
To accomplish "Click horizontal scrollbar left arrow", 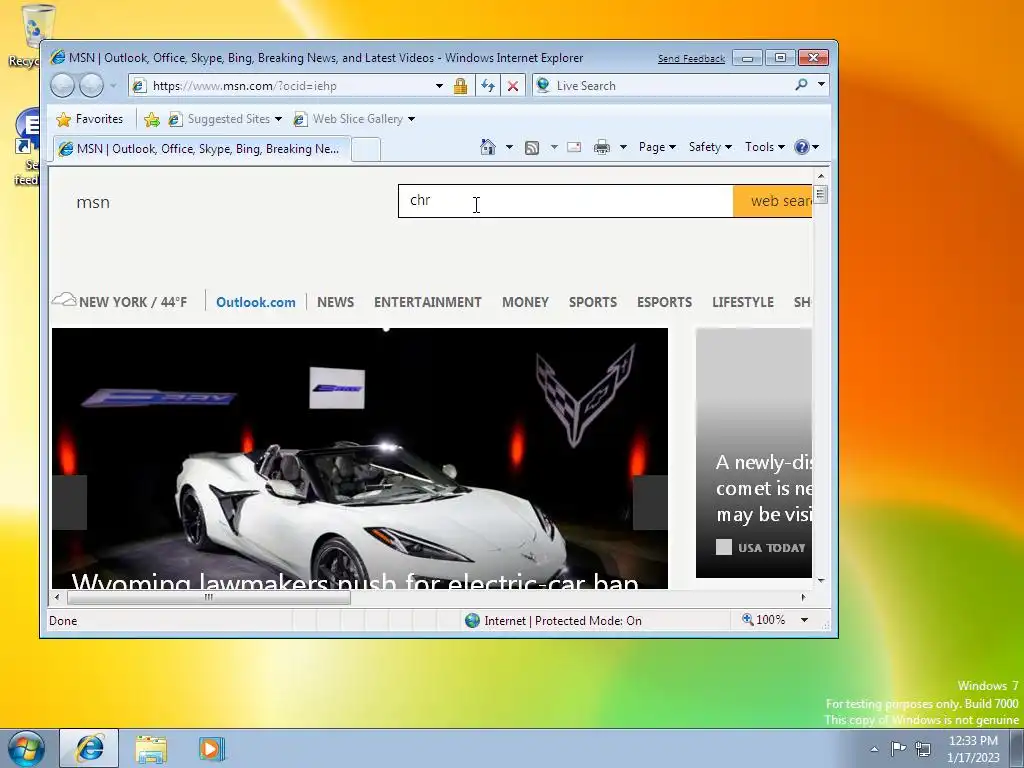I will (x=57, y=597).
